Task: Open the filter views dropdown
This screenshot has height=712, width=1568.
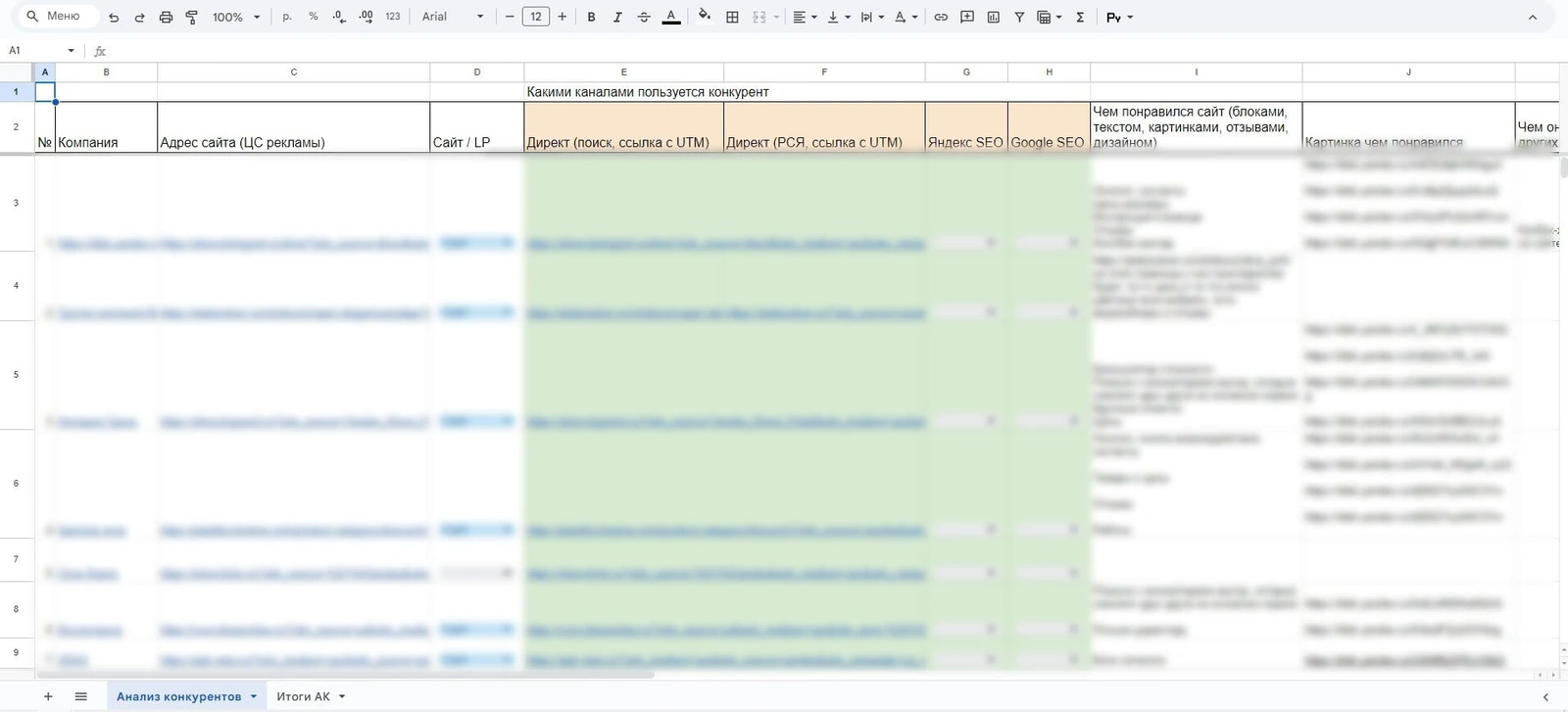Action: 1050,17
